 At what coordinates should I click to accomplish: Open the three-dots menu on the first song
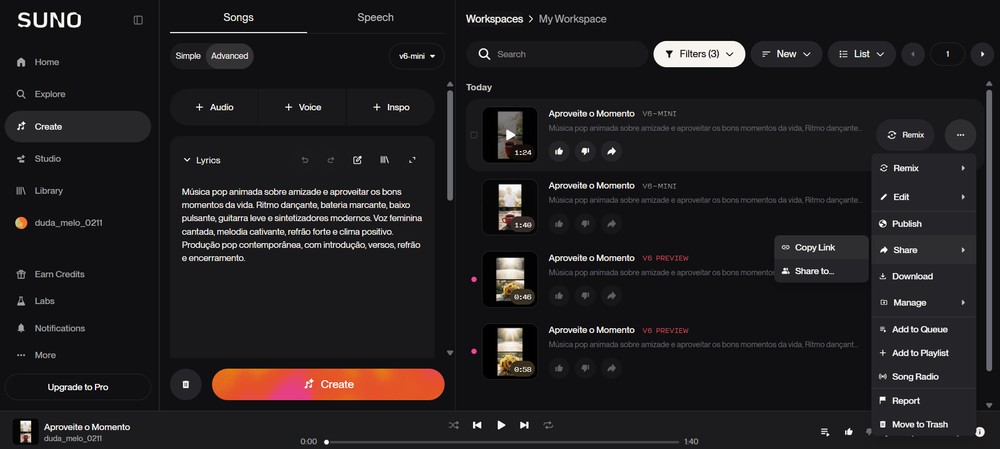point(960,135)
